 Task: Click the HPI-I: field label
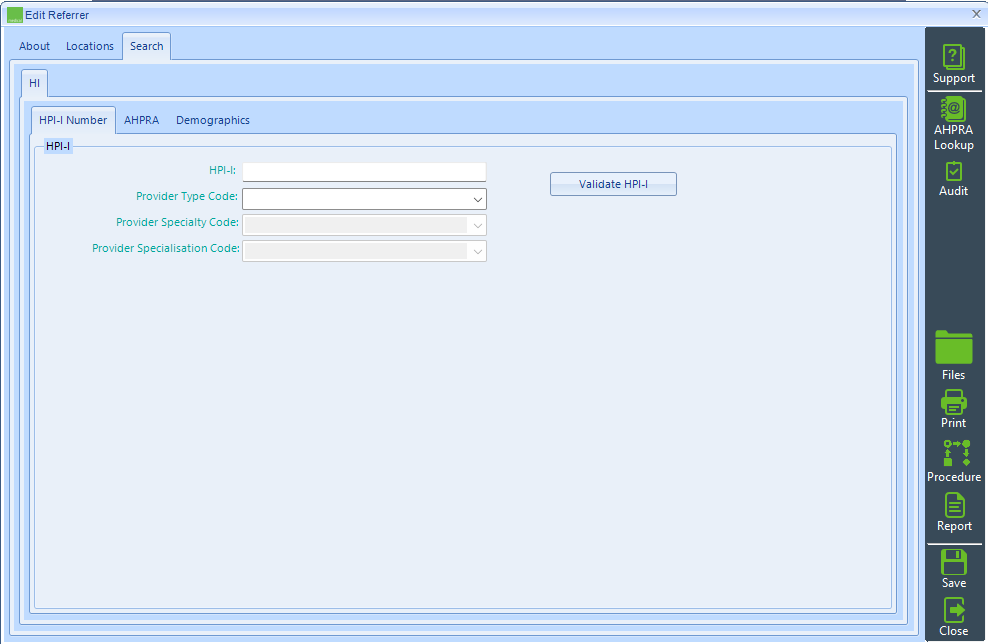click(222, 171)
